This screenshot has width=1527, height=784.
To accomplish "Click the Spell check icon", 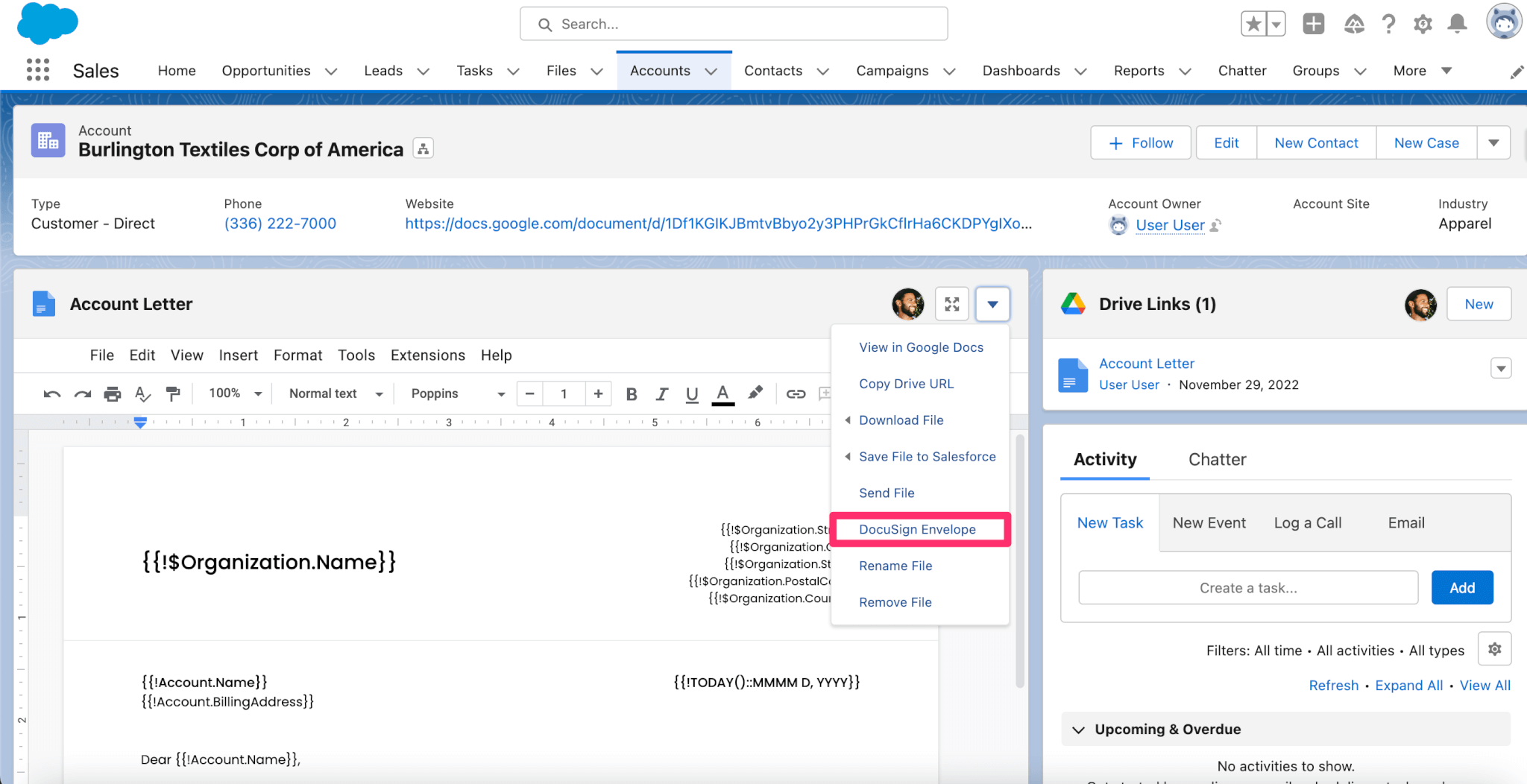I will [x=142, y=393].
